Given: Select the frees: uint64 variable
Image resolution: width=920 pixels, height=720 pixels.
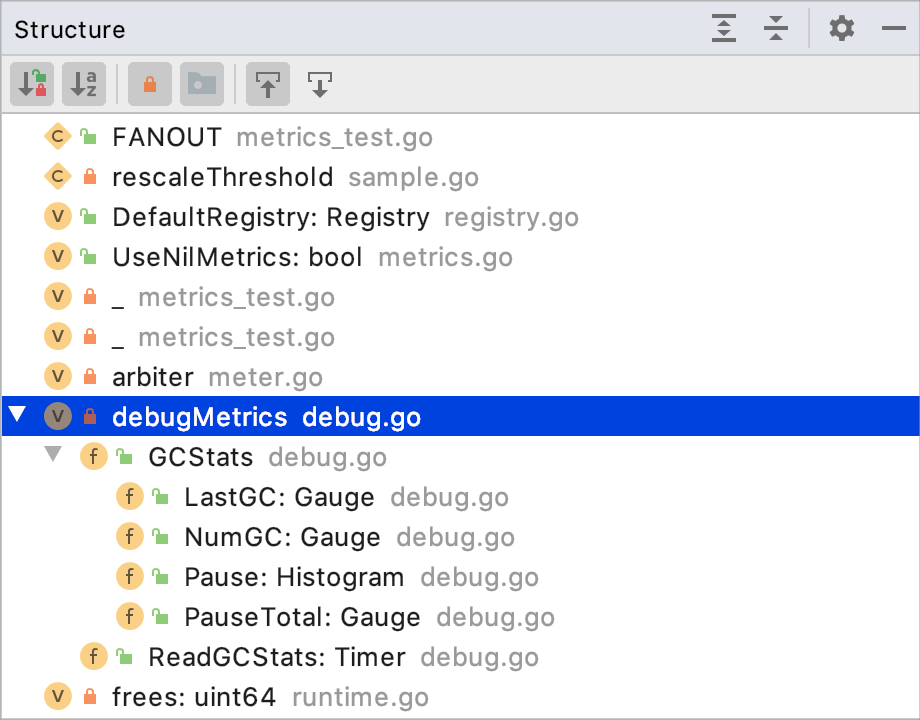Looking at the screenshot, I should tap(182, 697).
